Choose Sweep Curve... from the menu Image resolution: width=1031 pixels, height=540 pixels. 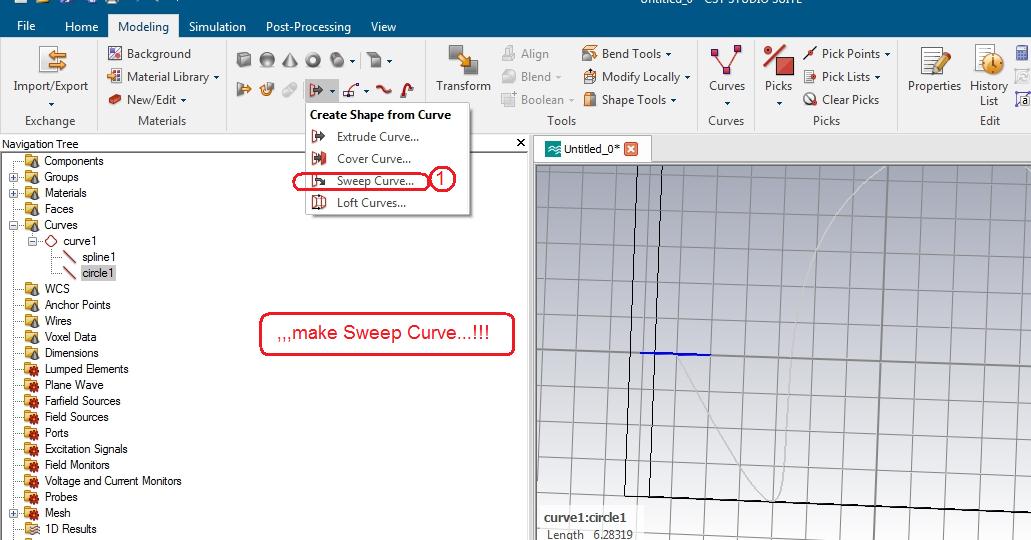pos(388,181)
